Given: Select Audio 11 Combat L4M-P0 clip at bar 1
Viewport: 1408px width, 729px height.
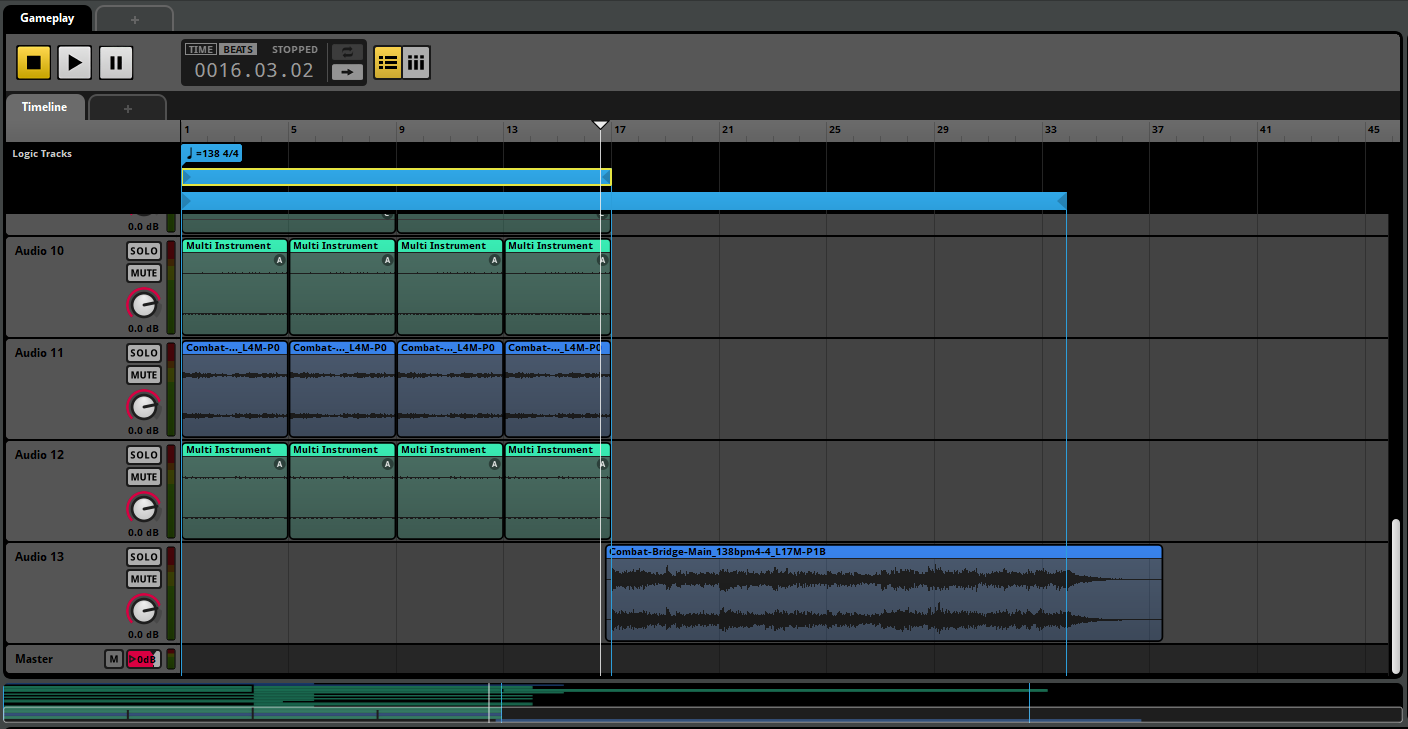Looking at the screenshot, I should [235, 389].
